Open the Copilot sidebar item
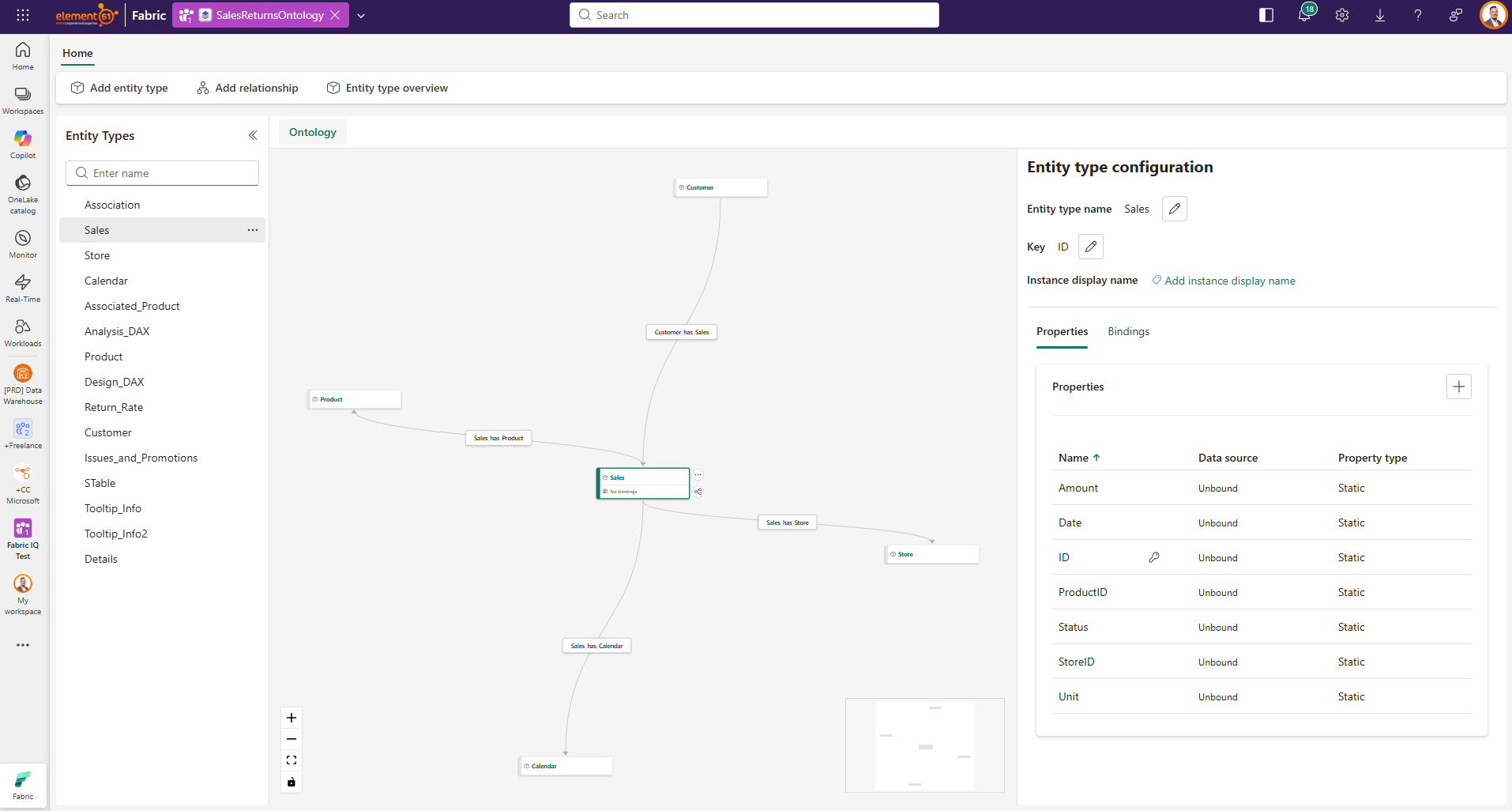The width and height of the screenshot is (1512, 811). 23,143
